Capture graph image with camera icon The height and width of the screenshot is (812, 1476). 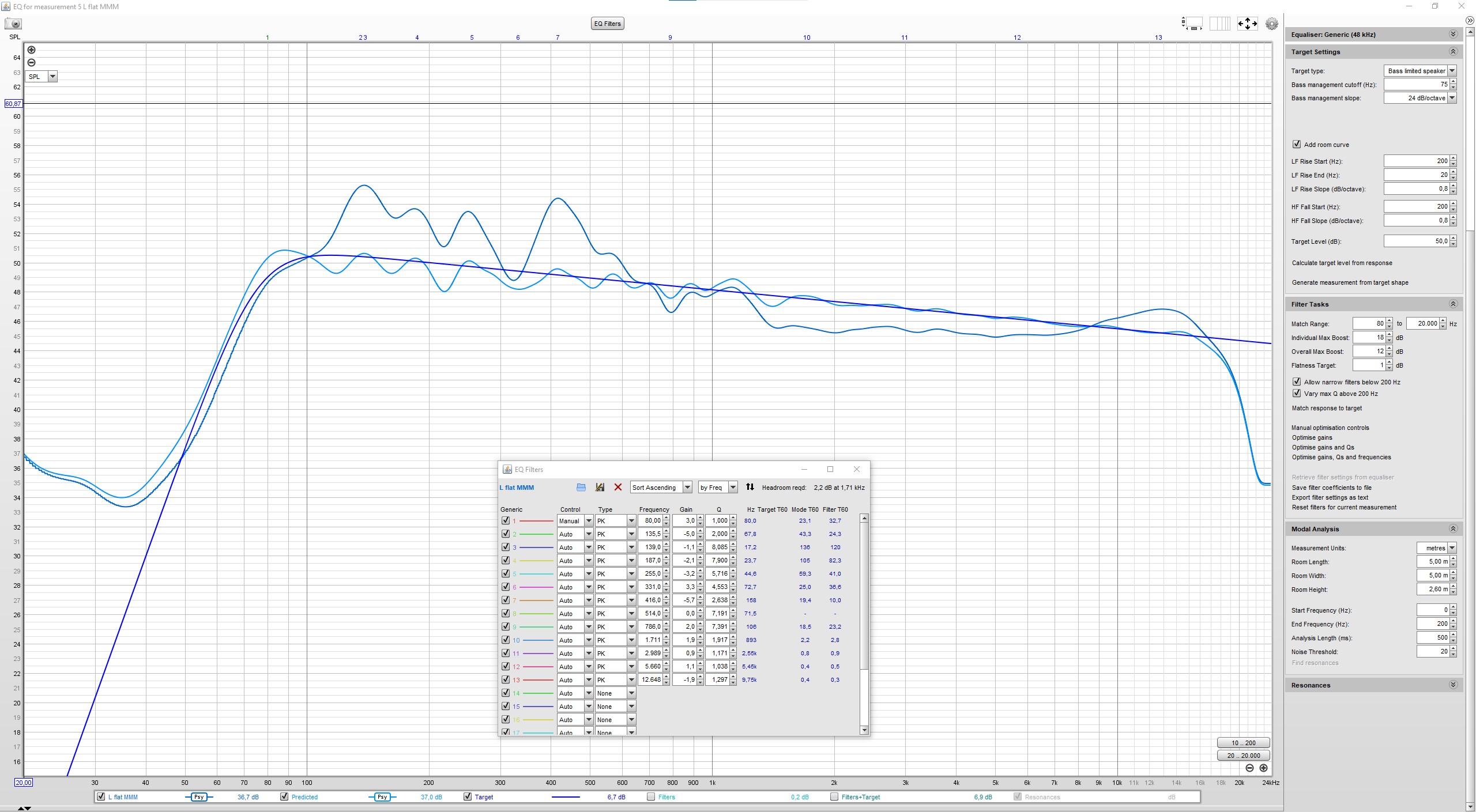click(x=13, y=24)
